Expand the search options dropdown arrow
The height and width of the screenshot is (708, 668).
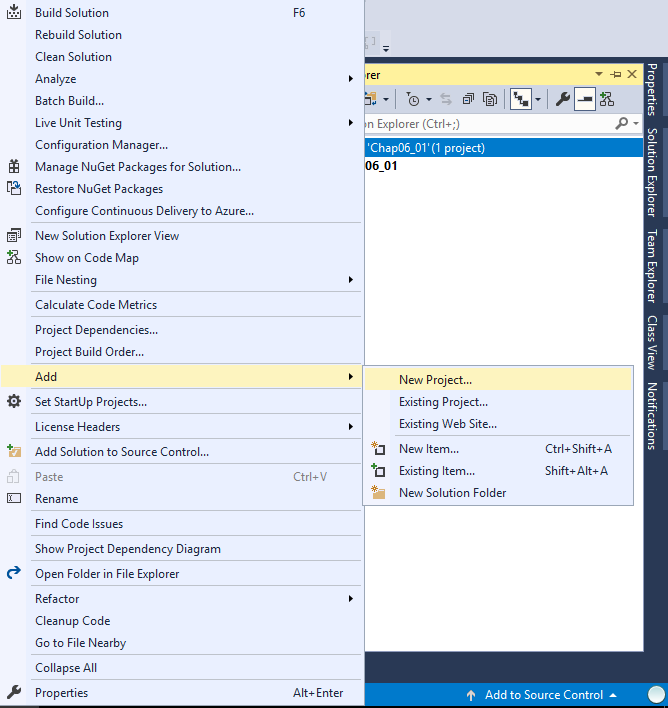point(635,124)
